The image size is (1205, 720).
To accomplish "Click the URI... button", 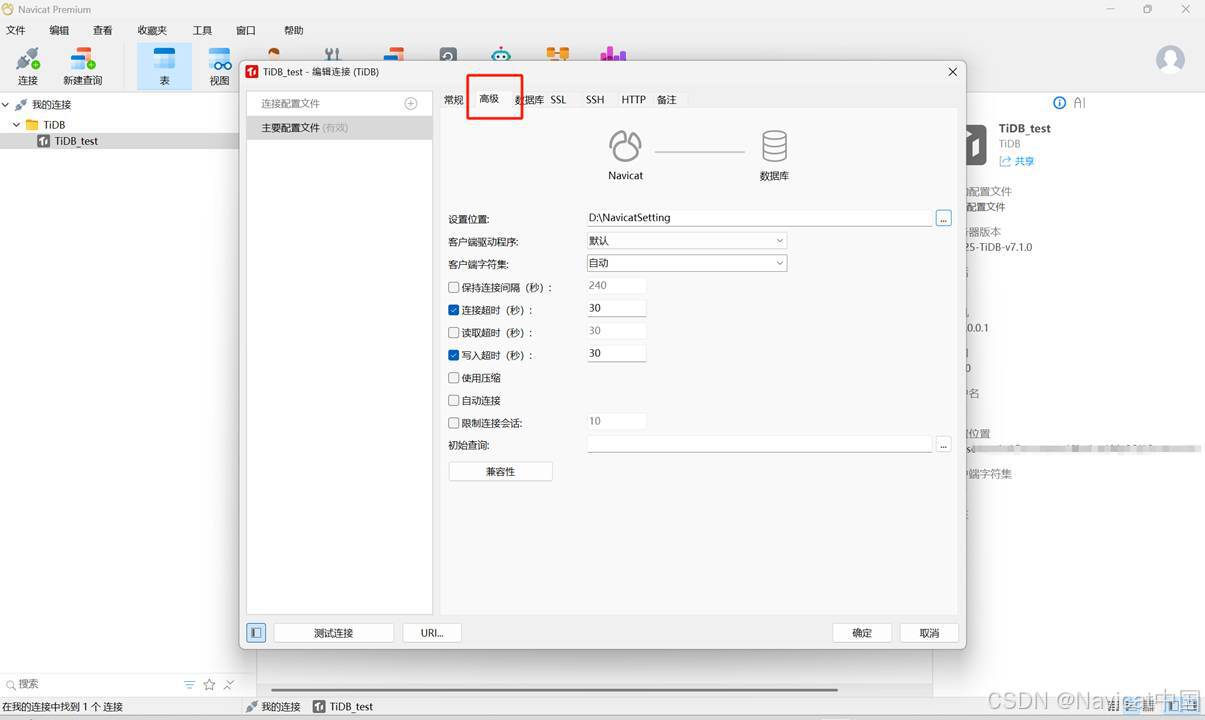I will coord(432,633).
